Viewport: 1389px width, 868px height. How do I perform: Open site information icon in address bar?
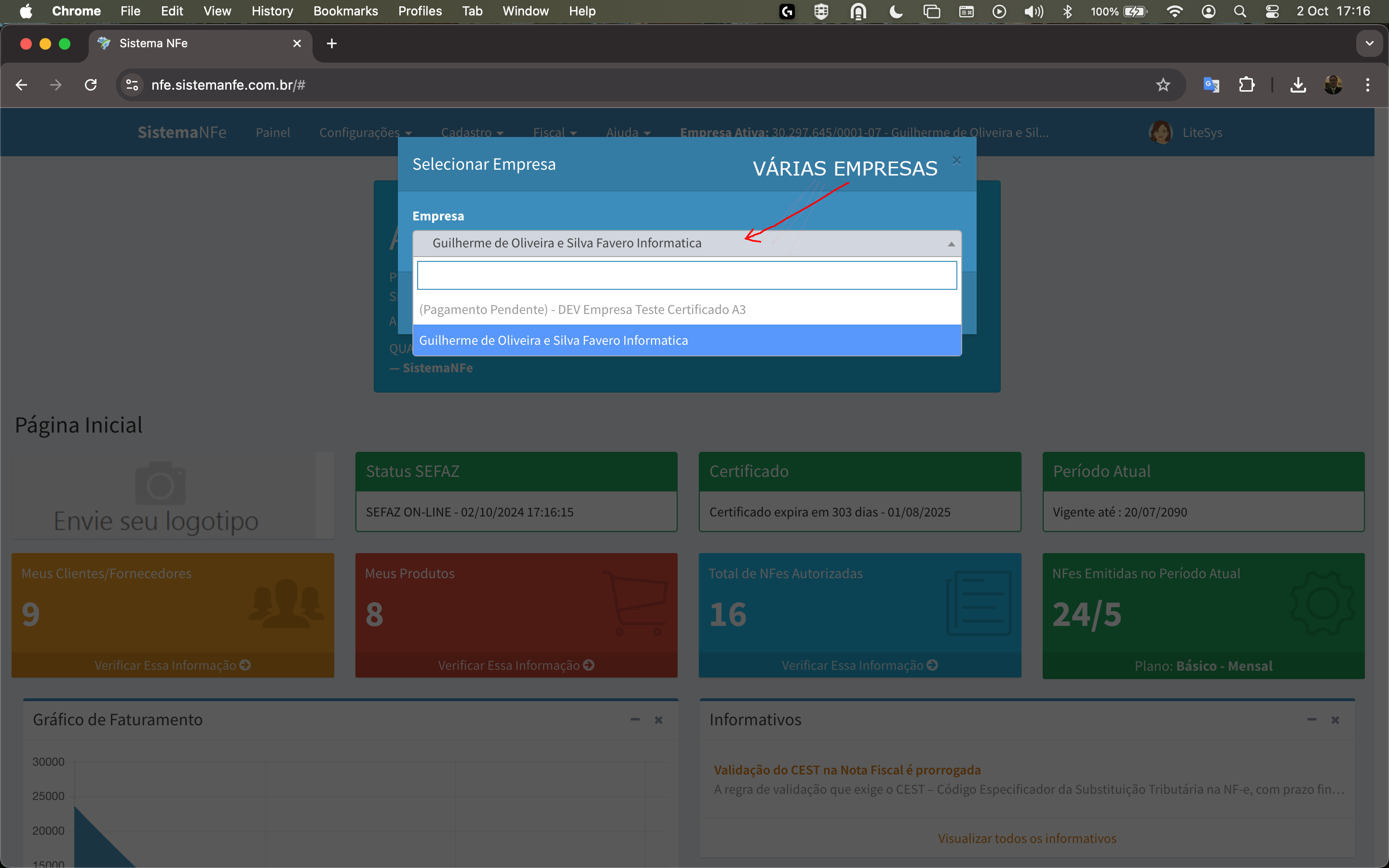[132, 85]
